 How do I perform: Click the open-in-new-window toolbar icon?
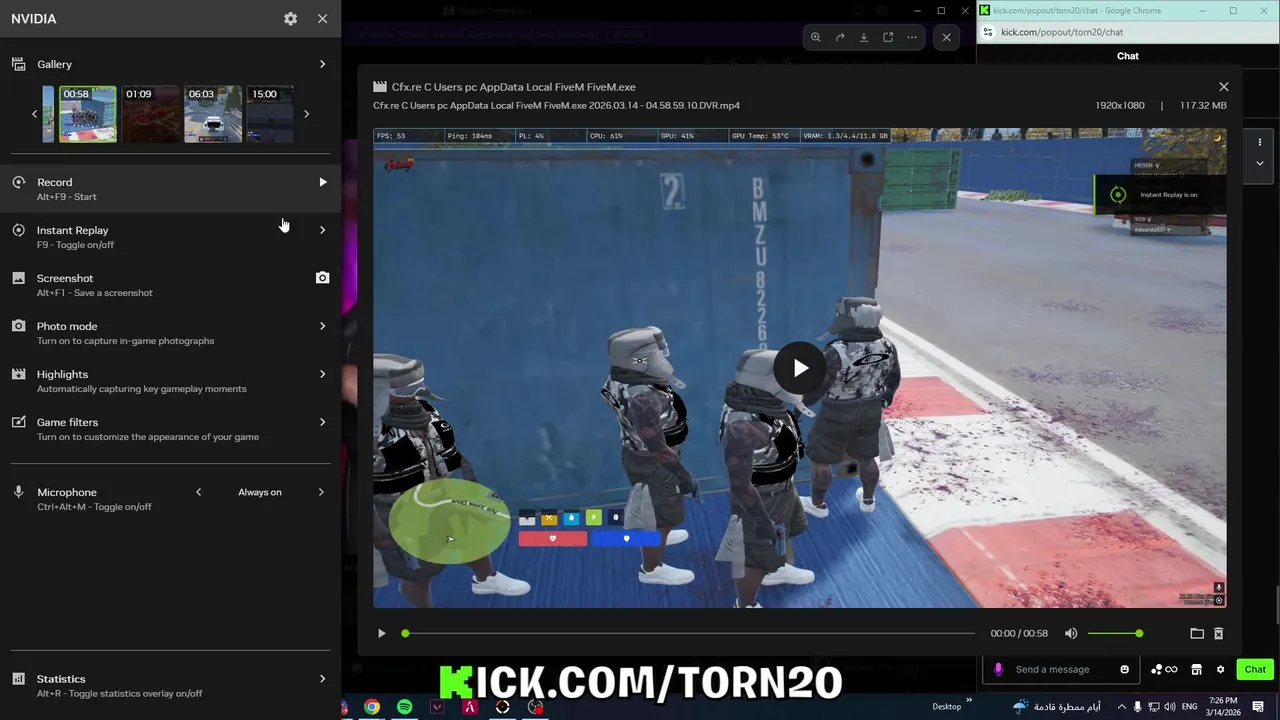pyautogui.click(x=888, y=37)
